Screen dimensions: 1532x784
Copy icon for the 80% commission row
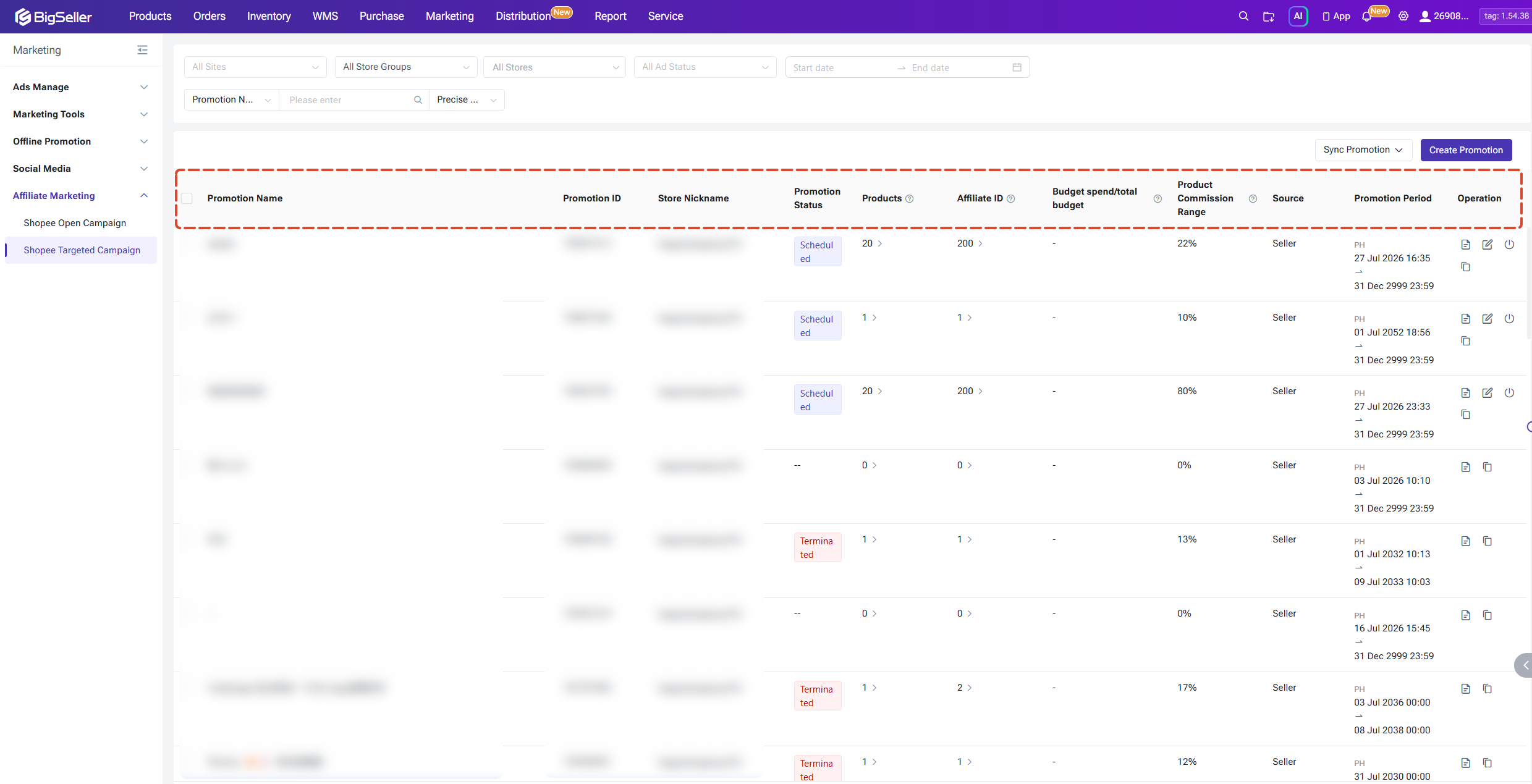point(1466,415)
